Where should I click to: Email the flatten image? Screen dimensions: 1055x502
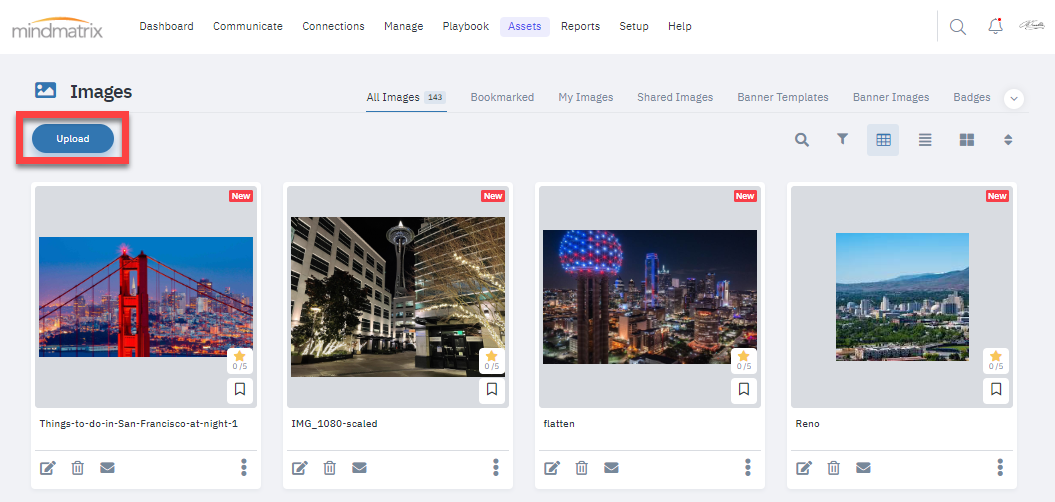coord(611,468)
